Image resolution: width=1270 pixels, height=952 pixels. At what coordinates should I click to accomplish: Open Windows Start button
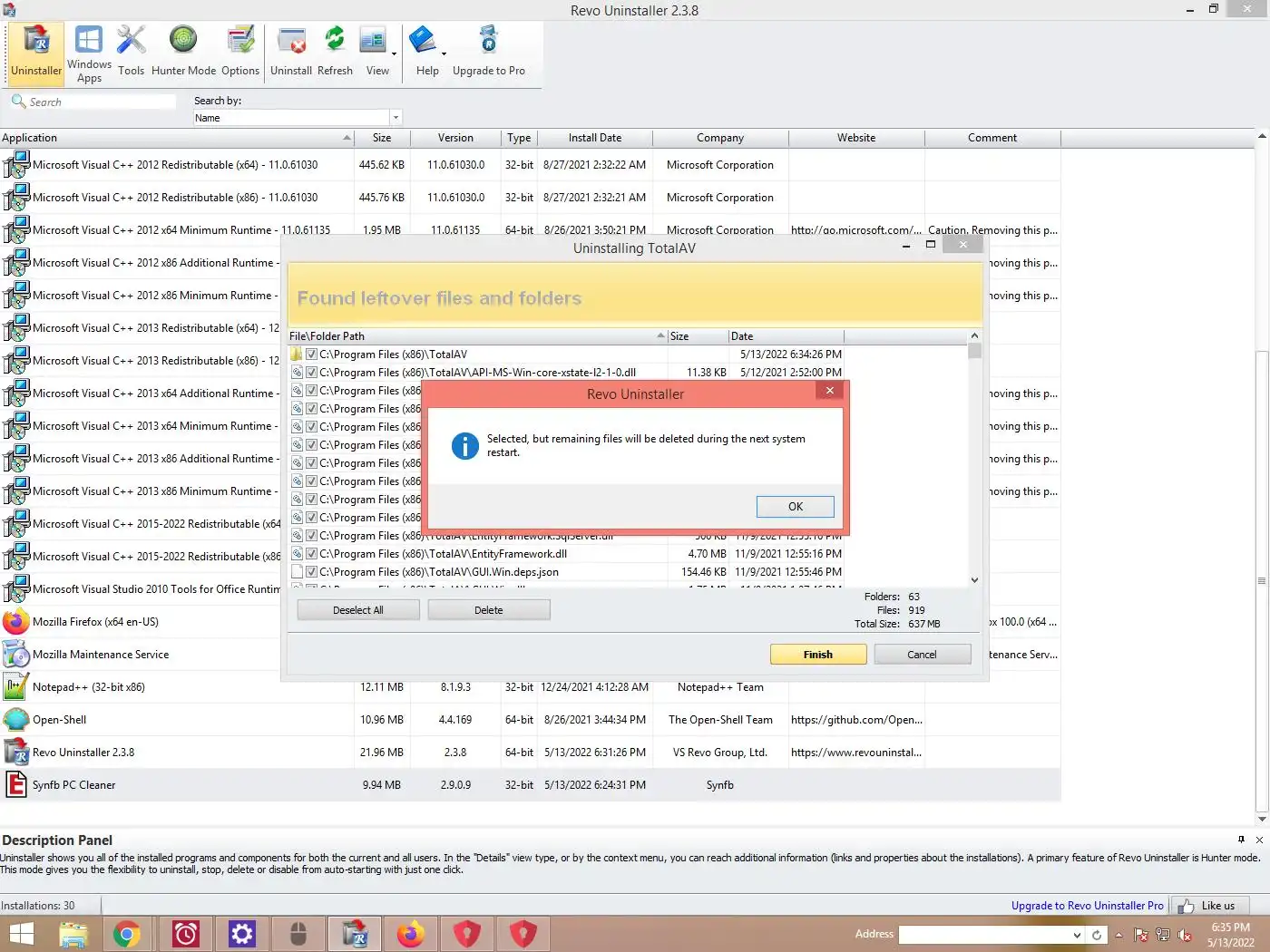[x=21, y=934]
